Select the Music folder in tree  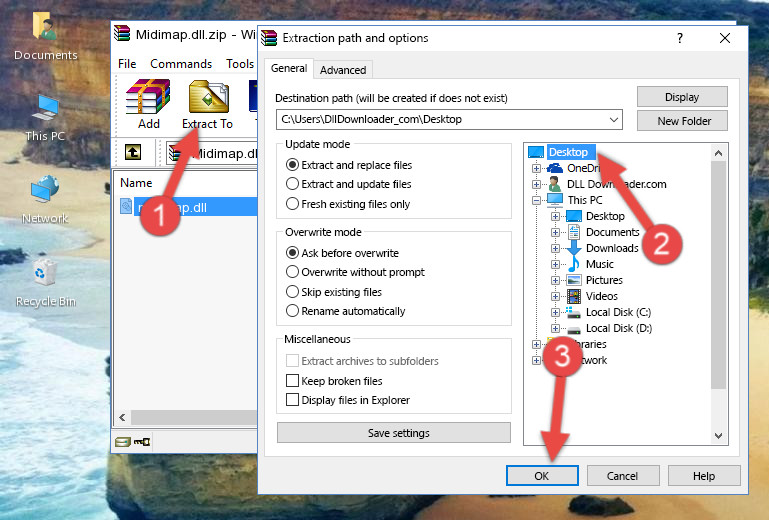599,264
